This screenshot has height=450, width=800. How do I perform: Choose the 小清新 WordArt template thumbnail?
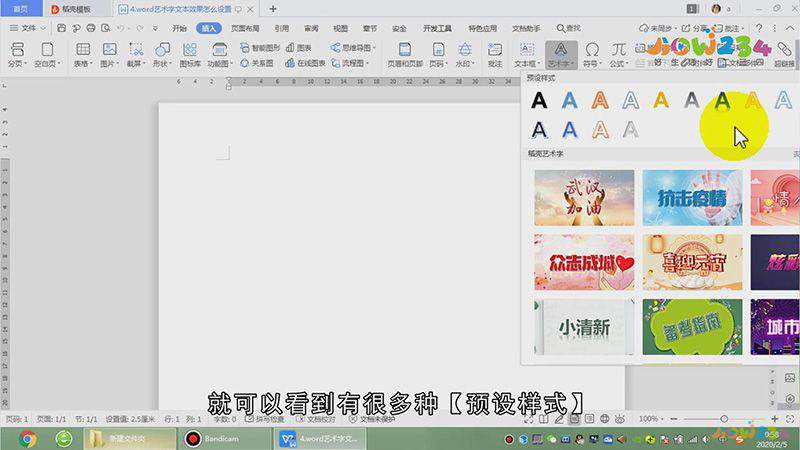pyautogui.click(x=584, y=327)
